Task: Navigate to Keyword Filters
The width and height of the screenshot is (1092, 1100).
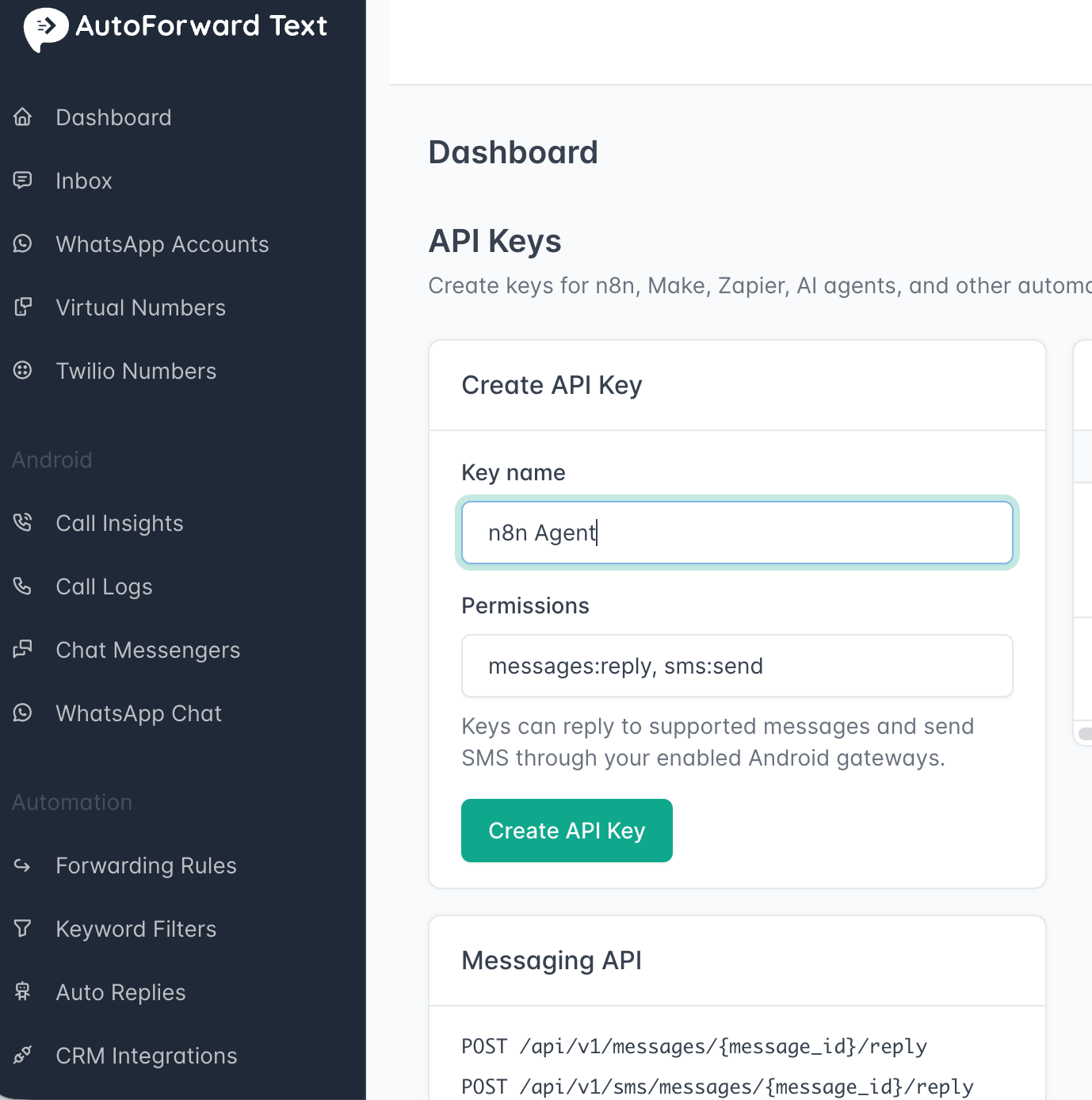Action: [136, 929]
